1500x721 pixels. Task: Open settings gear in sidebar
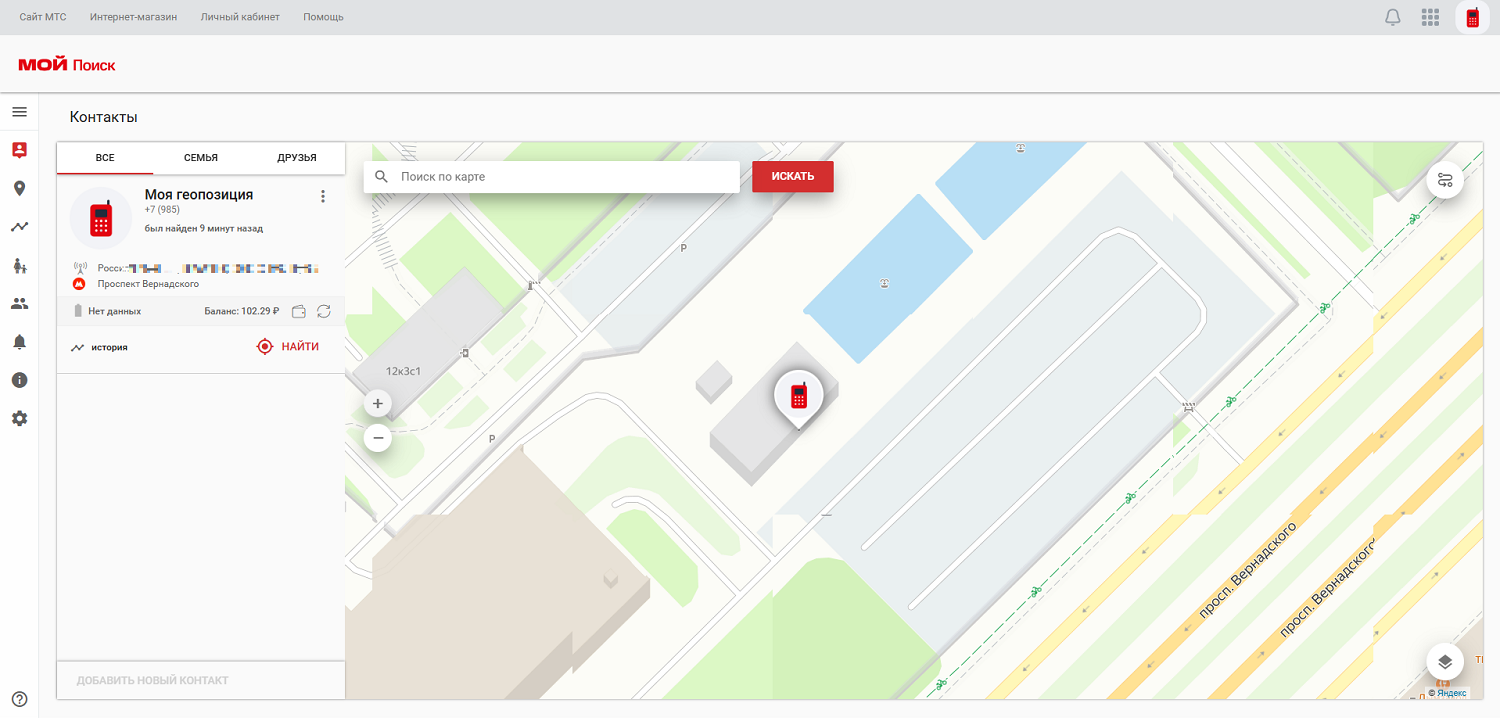coord(19,418)
